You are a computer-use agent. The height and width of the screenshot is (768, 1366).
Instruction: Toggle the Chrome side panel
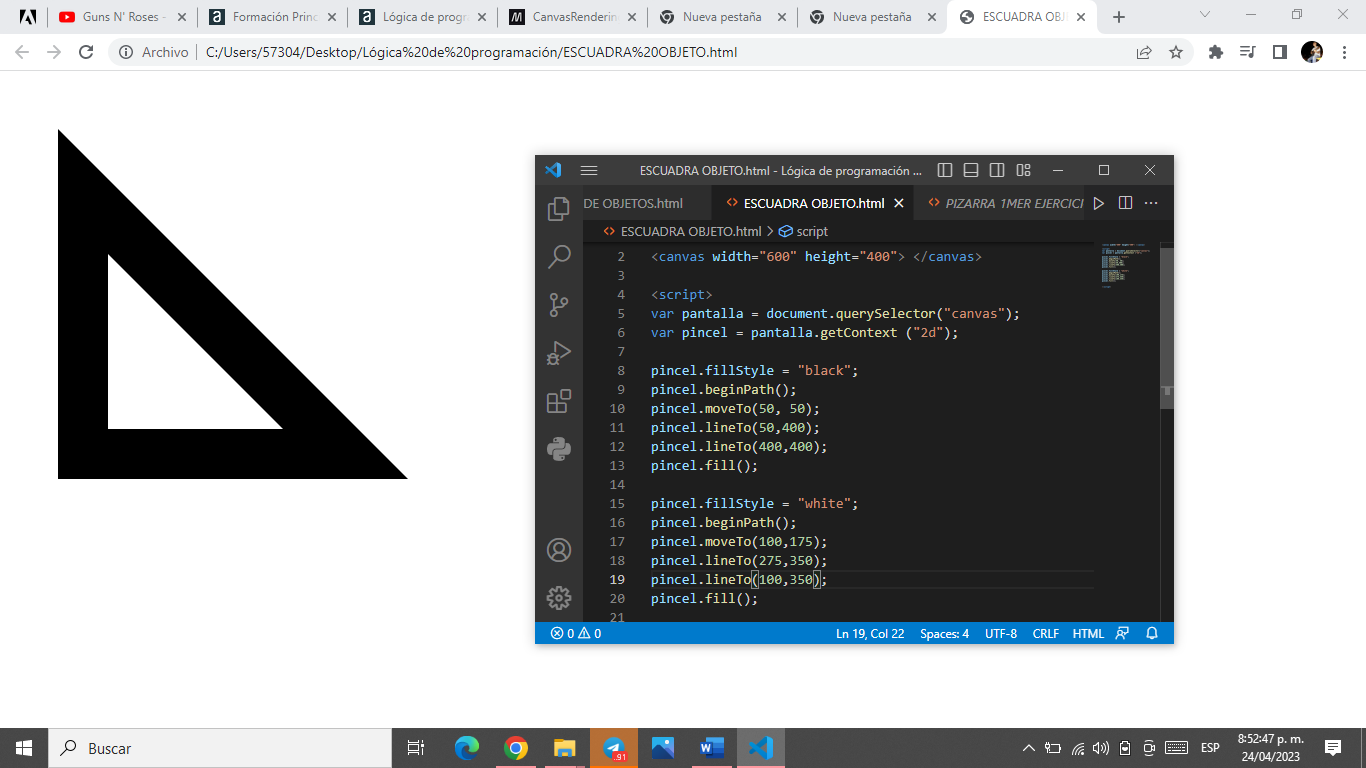coord(1279,52)
